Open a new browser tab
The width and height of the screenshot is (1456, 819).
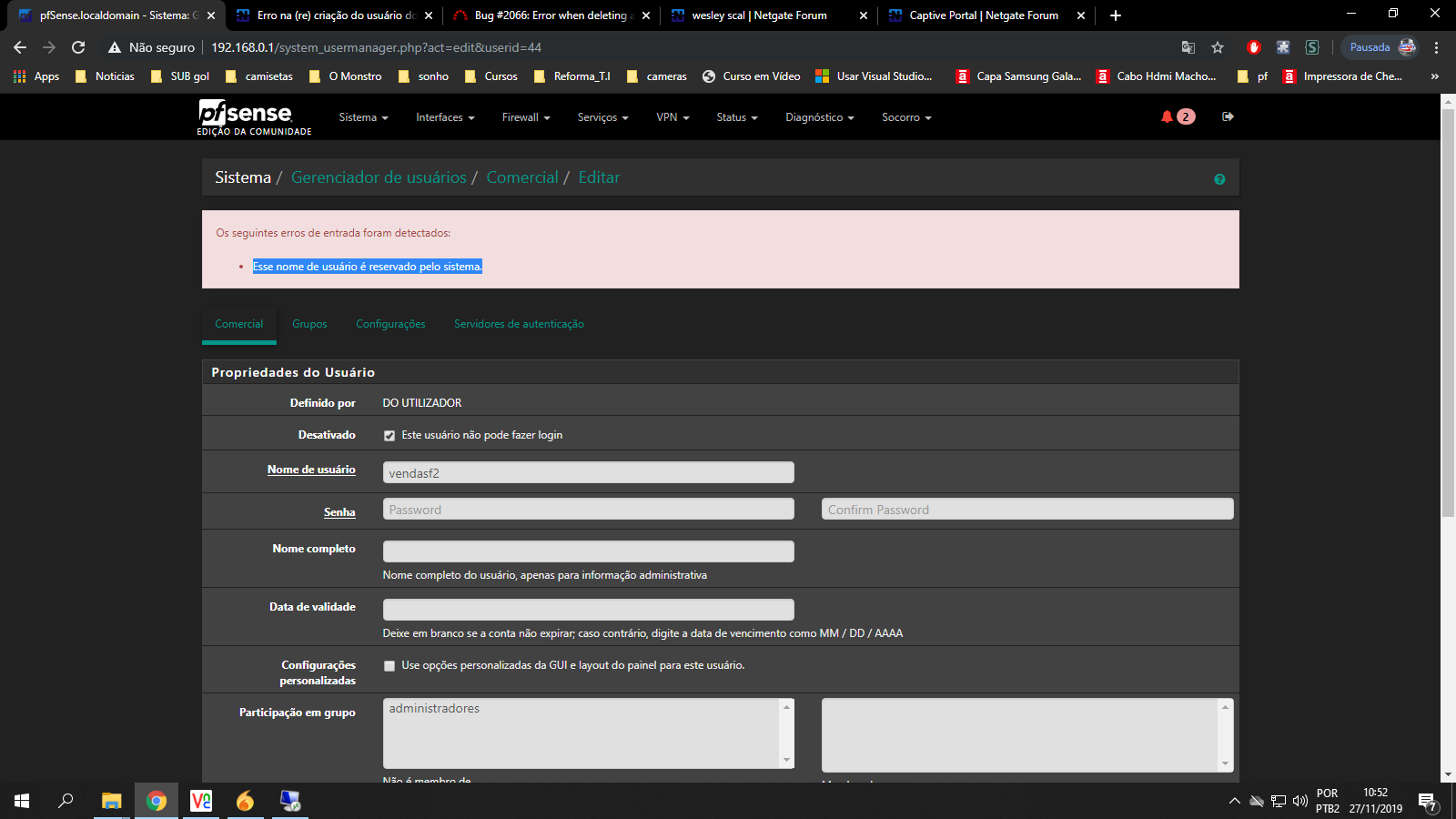(x=1116, y=15)
